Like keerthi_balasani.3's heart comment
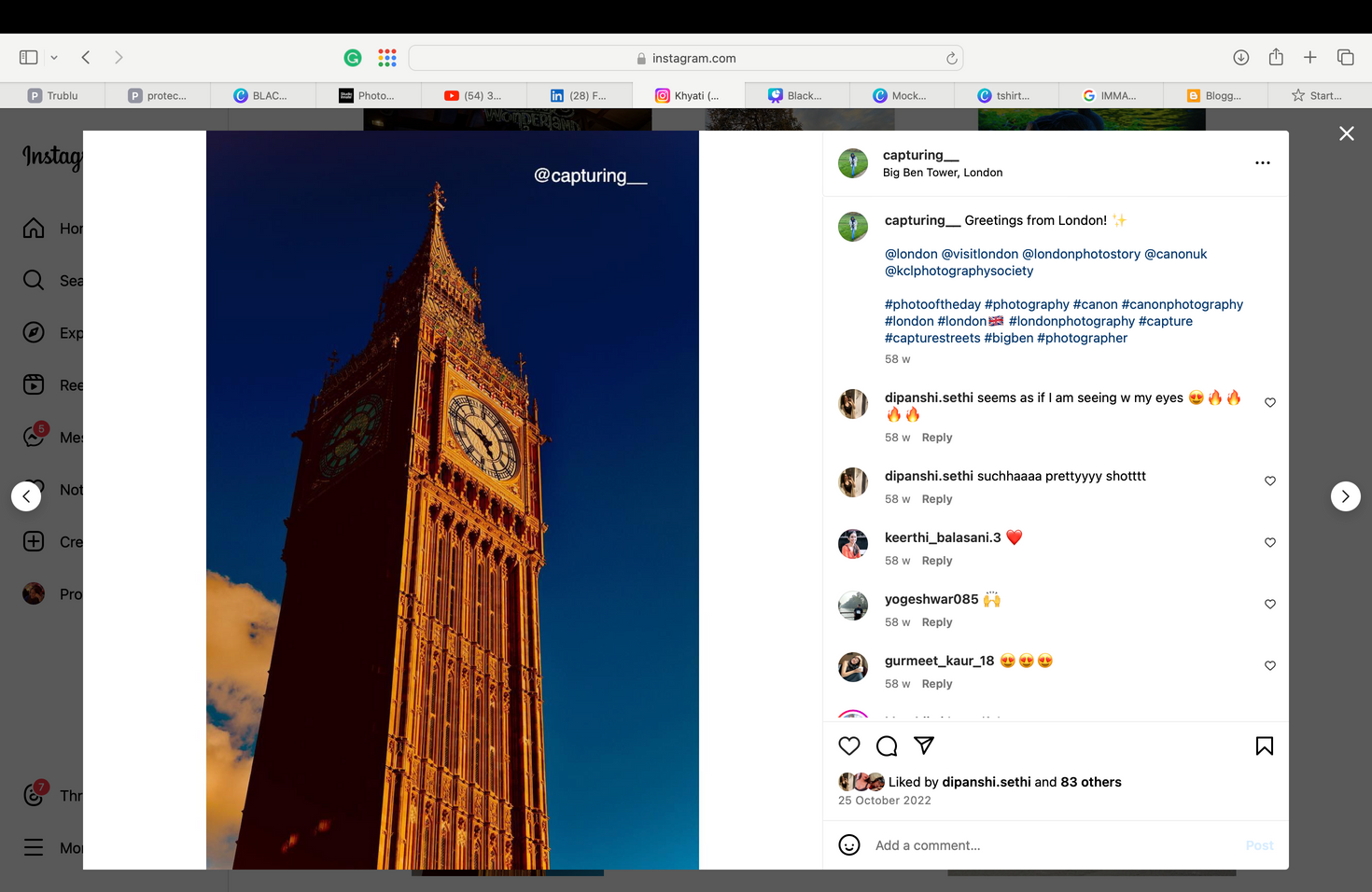This screenshot has width=1372, height=892. click(1269, 543)
